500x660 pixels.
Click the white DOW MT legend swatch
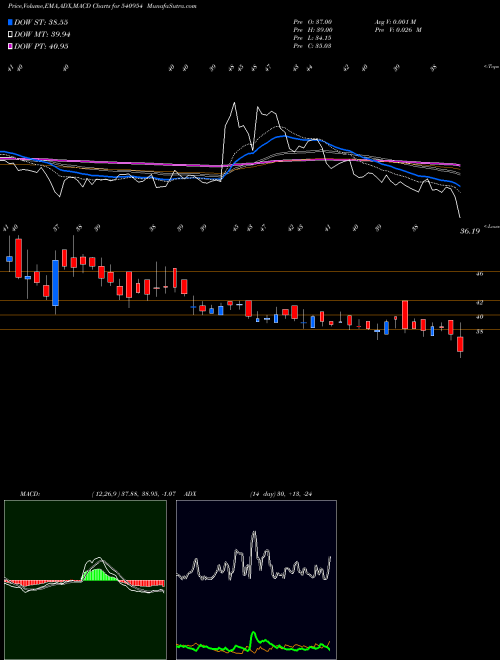pos(10,35)
